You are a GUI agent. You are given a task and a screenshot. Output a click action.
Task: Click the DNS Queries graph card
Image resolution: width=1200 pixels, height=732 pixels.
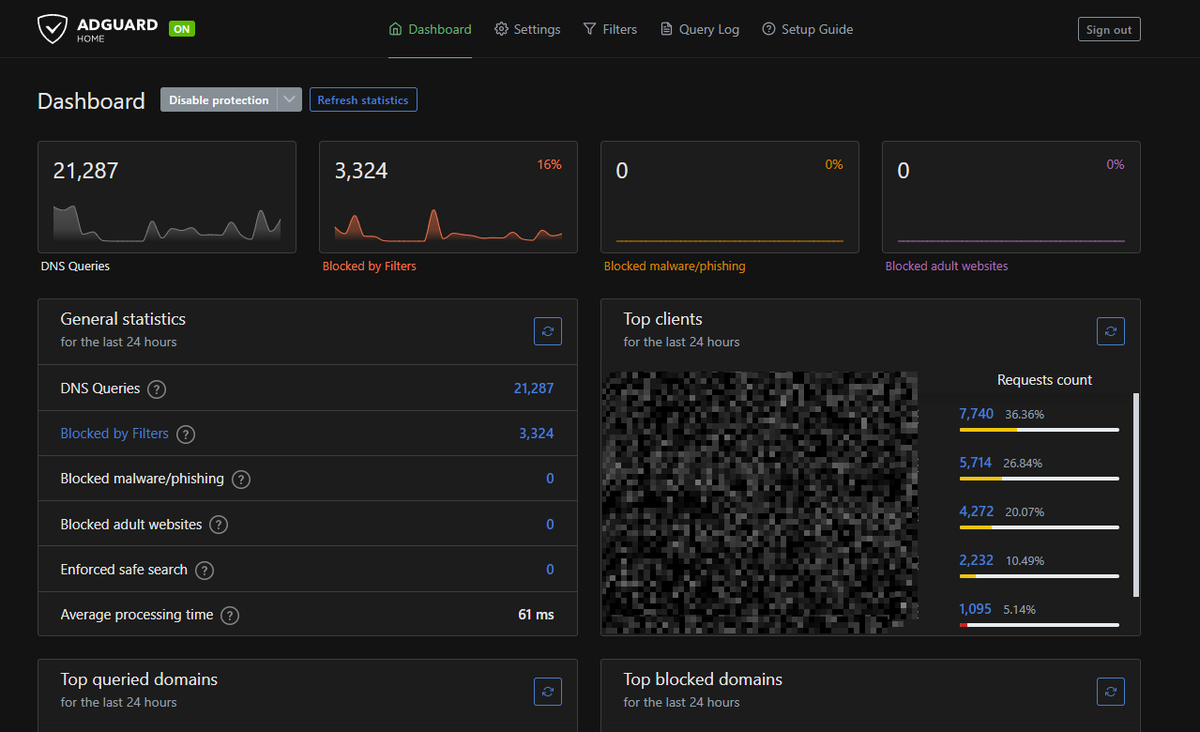(x=167, y=197)
